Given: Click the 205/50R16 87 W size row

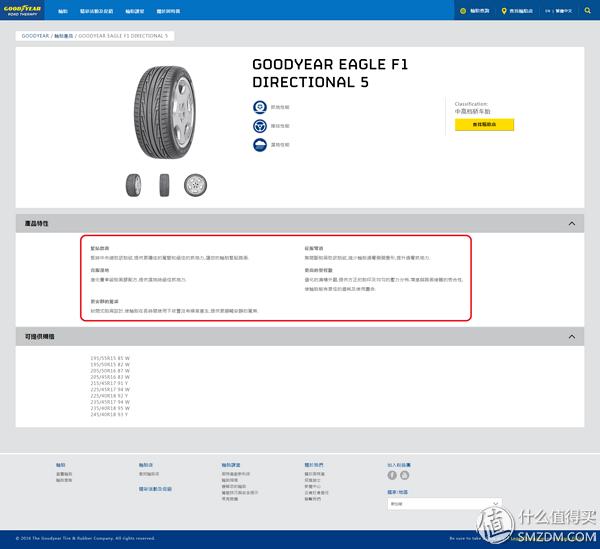Looking at the screenshot, I should [110, 371].
